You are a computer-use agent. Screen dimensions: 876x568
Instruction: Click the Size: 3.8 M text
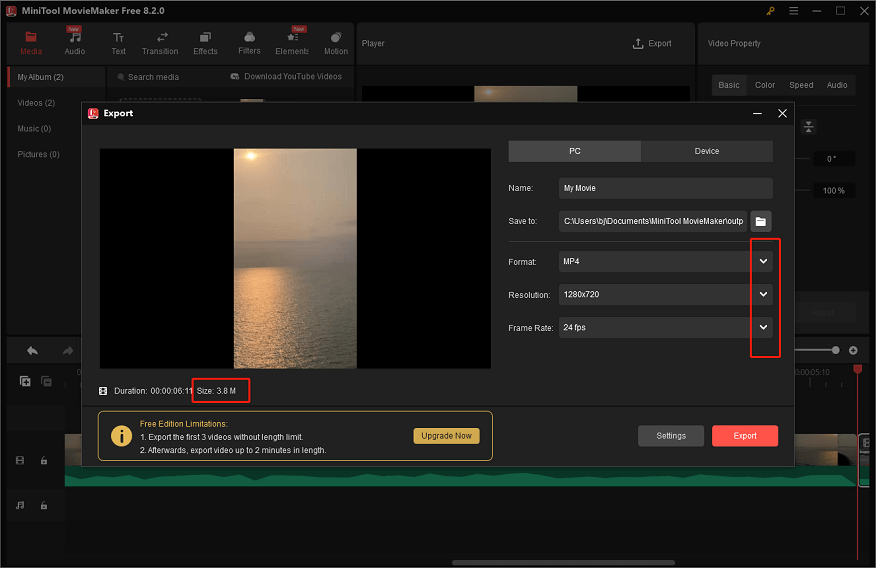pos(216,391)
